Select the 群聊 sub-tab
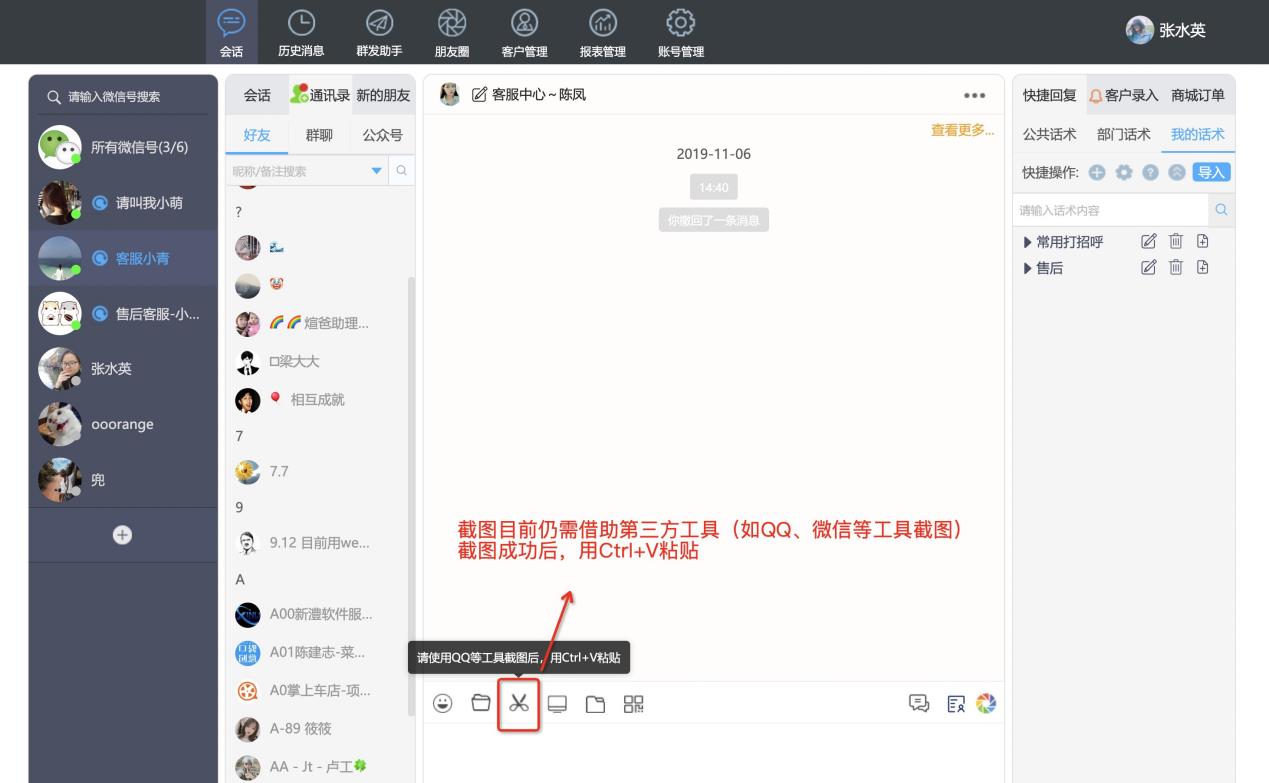This screenshot has height=783, width=1269. click(x=319, y=135)
